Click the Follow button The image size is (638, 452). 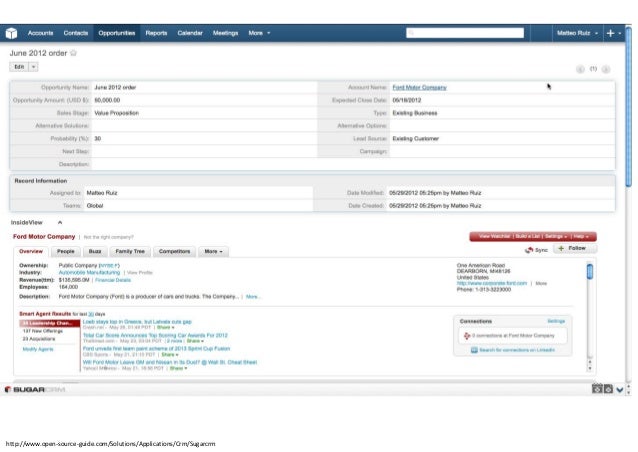575,248
